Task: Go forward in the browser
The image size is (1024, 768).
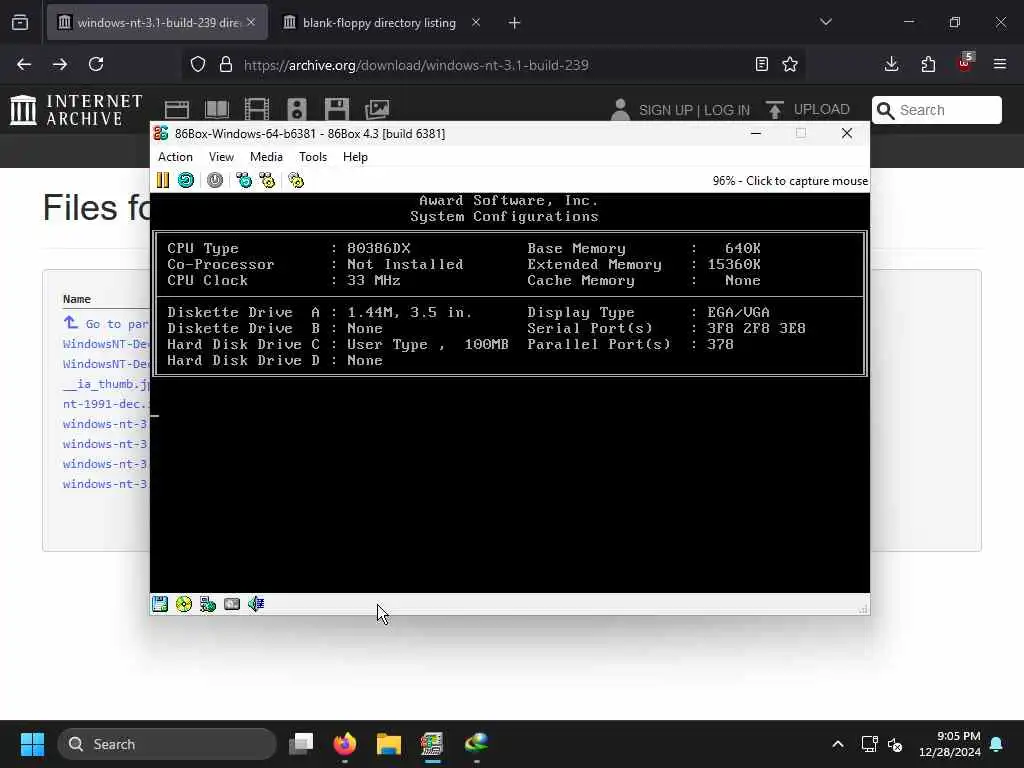Action: point(60,64)
